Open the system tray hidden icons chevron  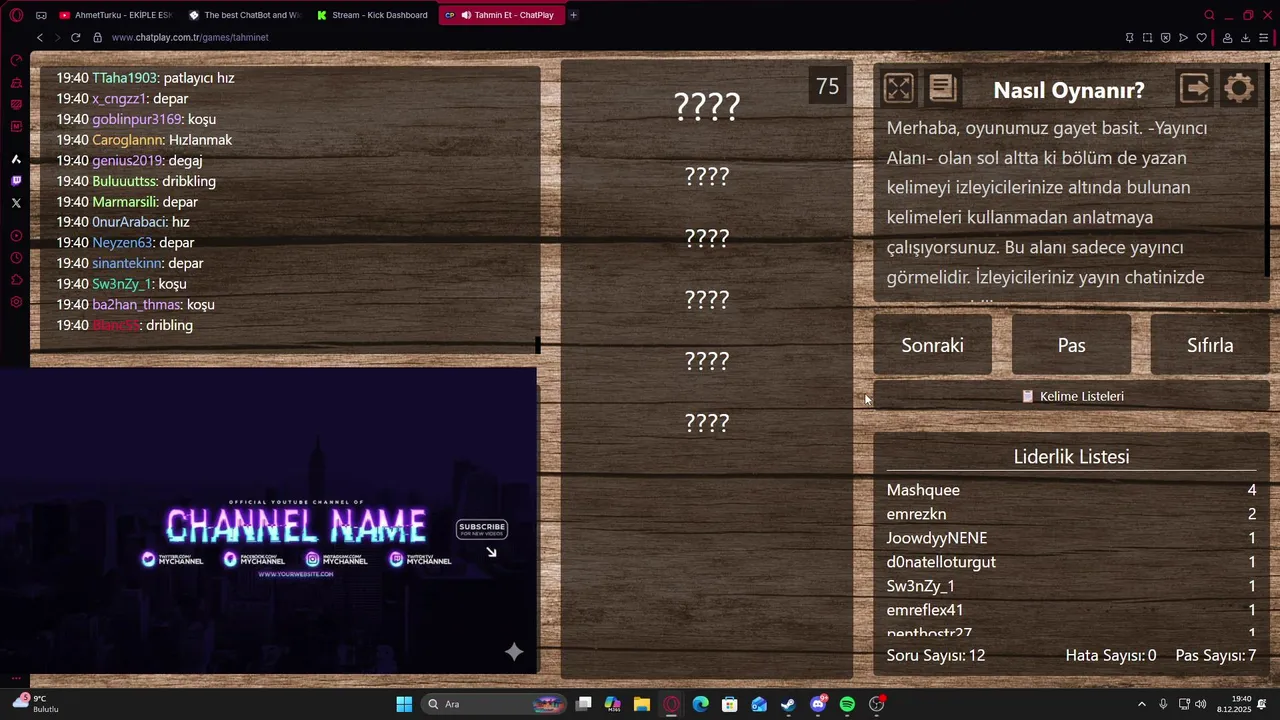(1142, 704)
